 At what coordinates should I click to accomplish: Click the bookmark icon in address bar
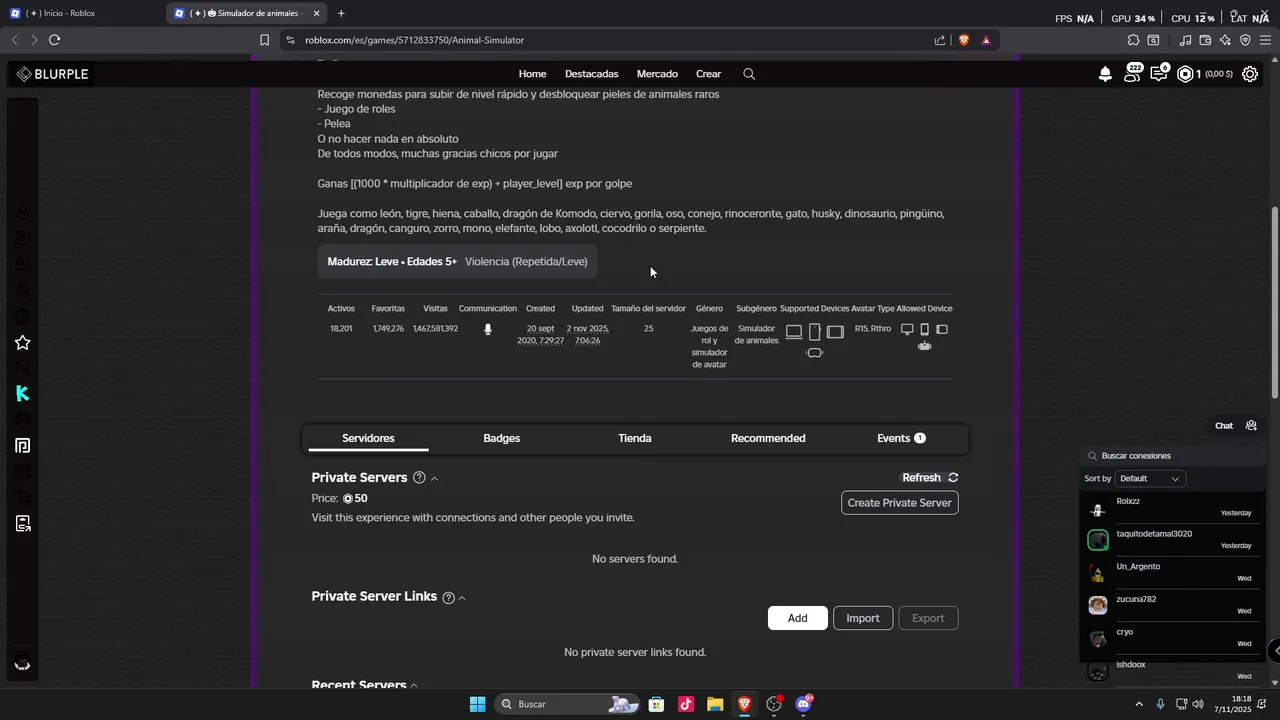click(x=264, y=40)
